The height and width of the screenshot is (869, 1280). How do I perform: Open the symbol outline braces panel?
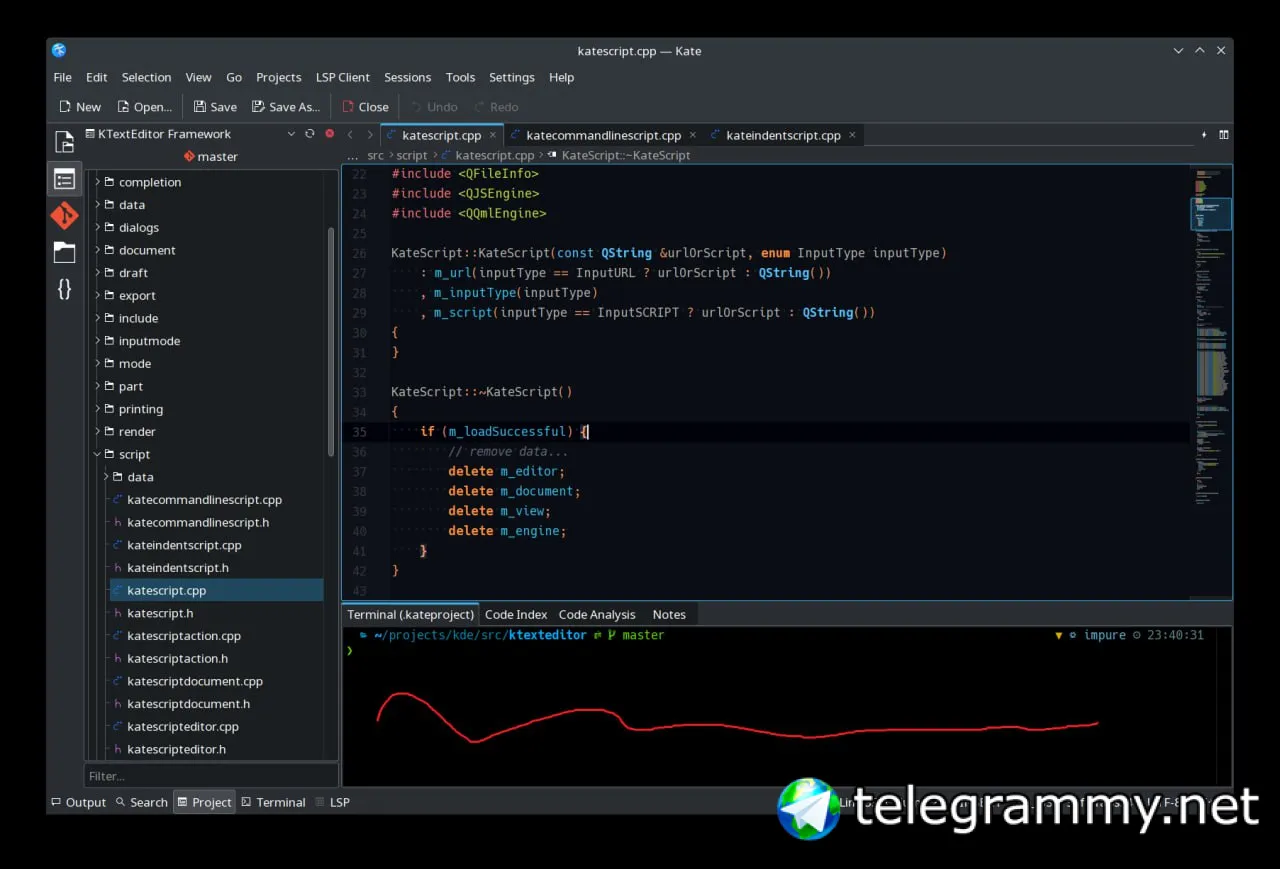coord(64,289)
